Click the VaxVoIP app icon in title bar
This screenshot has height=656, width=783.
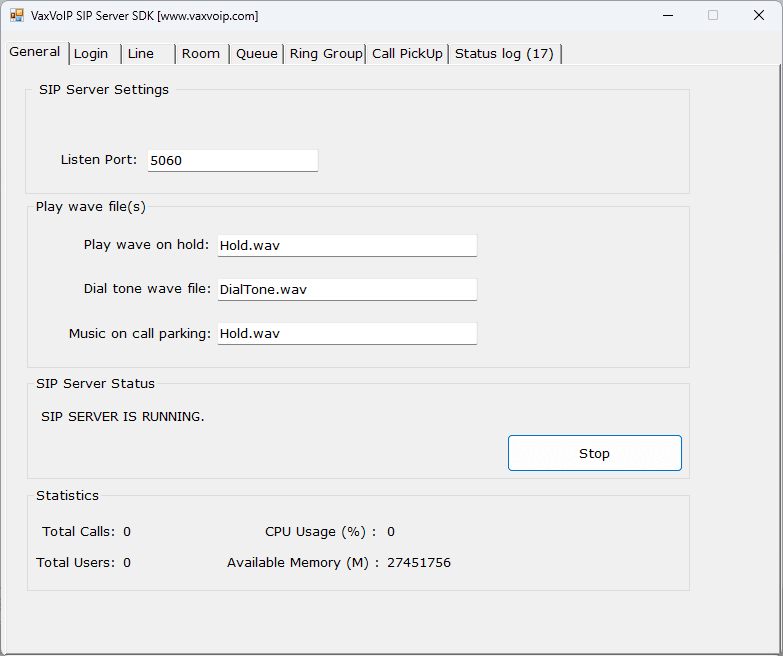pos(16,15)
